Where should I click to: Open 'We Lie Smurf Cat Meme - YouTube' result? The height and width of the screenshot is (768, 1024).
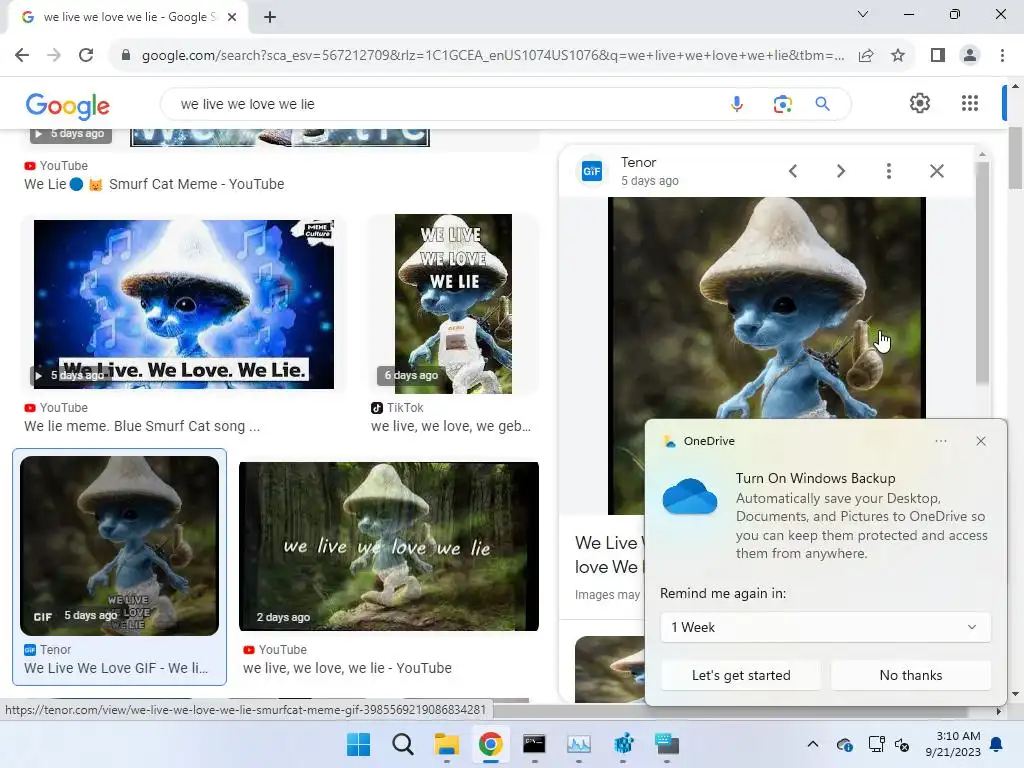(x=154, y=184)
